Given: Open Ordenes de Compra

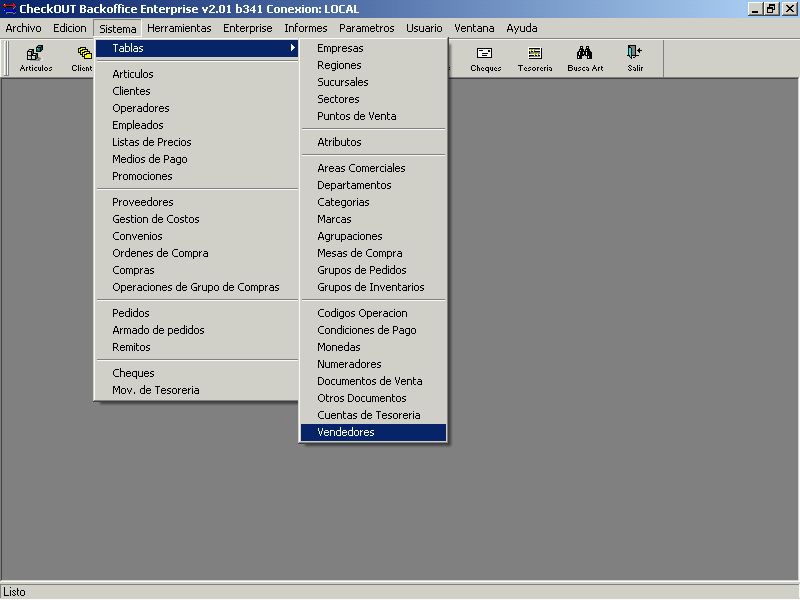Looking at the screenshot, I should tap(197, 253).
